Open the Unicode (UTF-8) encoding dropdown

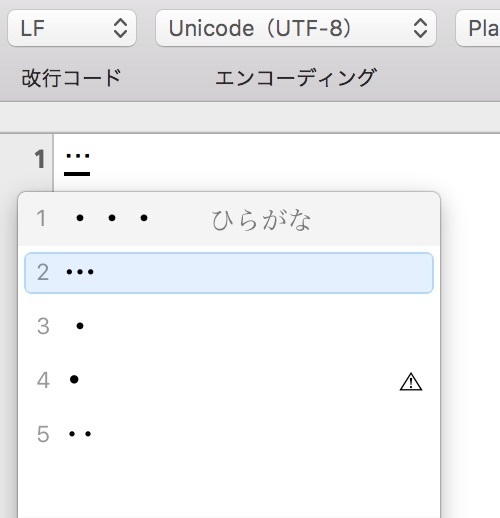296,28
